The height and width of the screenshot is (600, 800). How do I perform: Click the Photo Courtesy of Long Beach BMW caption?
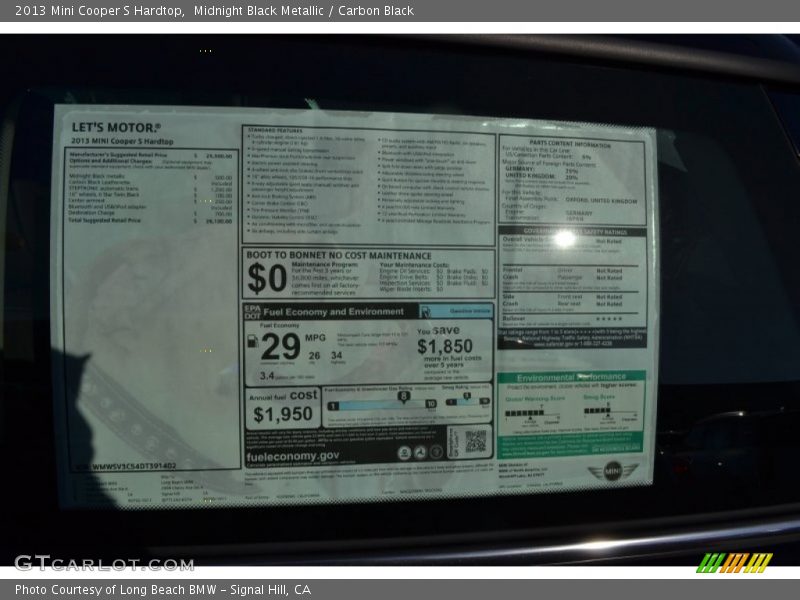point(163,590)
